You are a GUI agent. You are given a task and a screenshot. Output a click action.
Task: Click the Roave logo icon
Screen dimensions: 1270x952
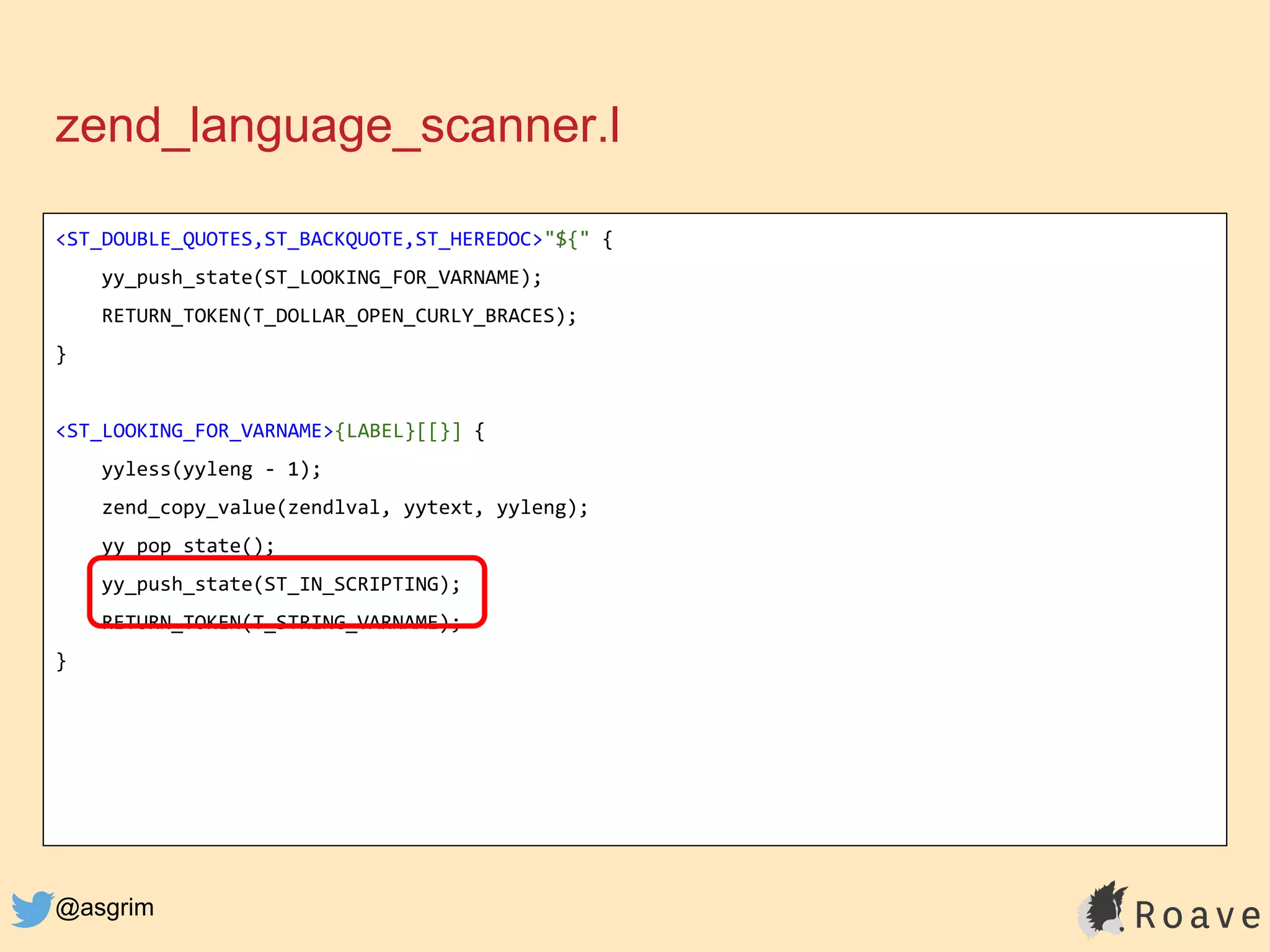[1103, 909]
